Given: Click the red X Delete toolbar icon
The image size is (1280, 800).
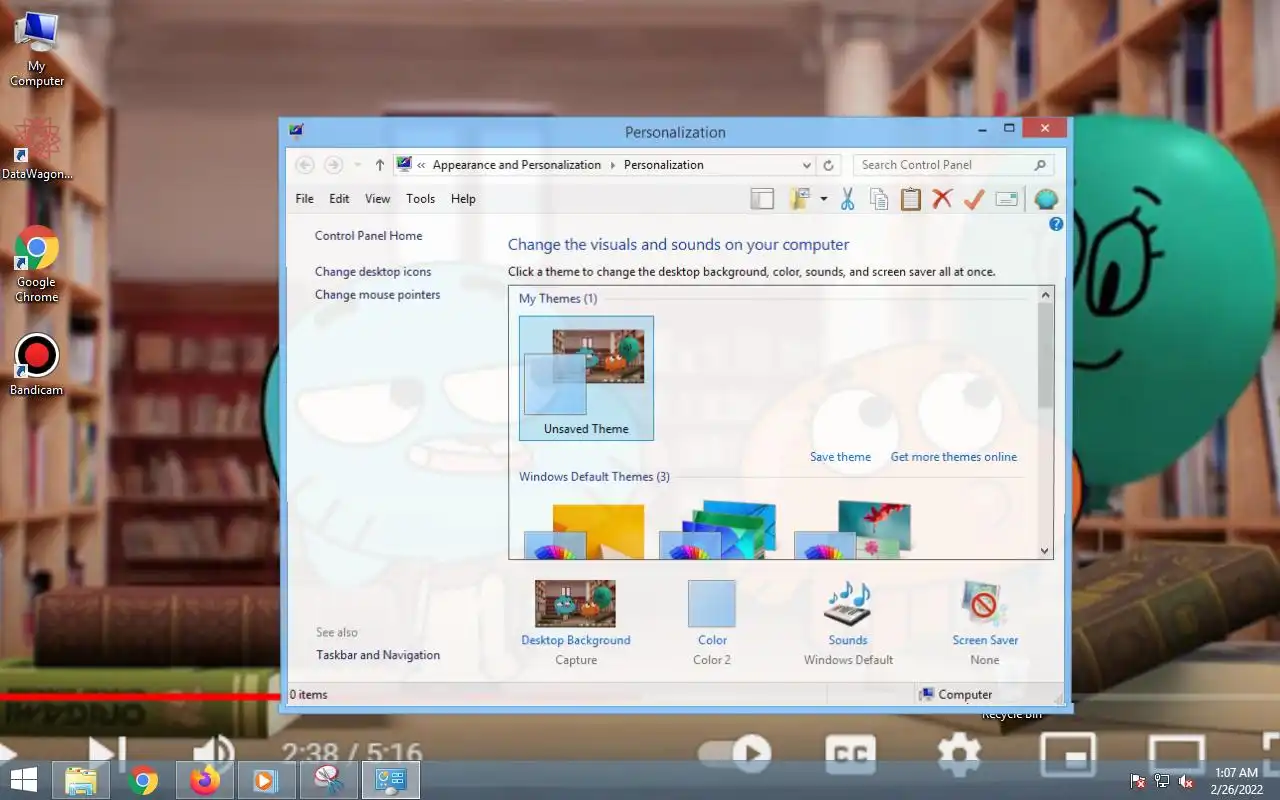Looking at the screenshot, I should (x=942, y=199).
